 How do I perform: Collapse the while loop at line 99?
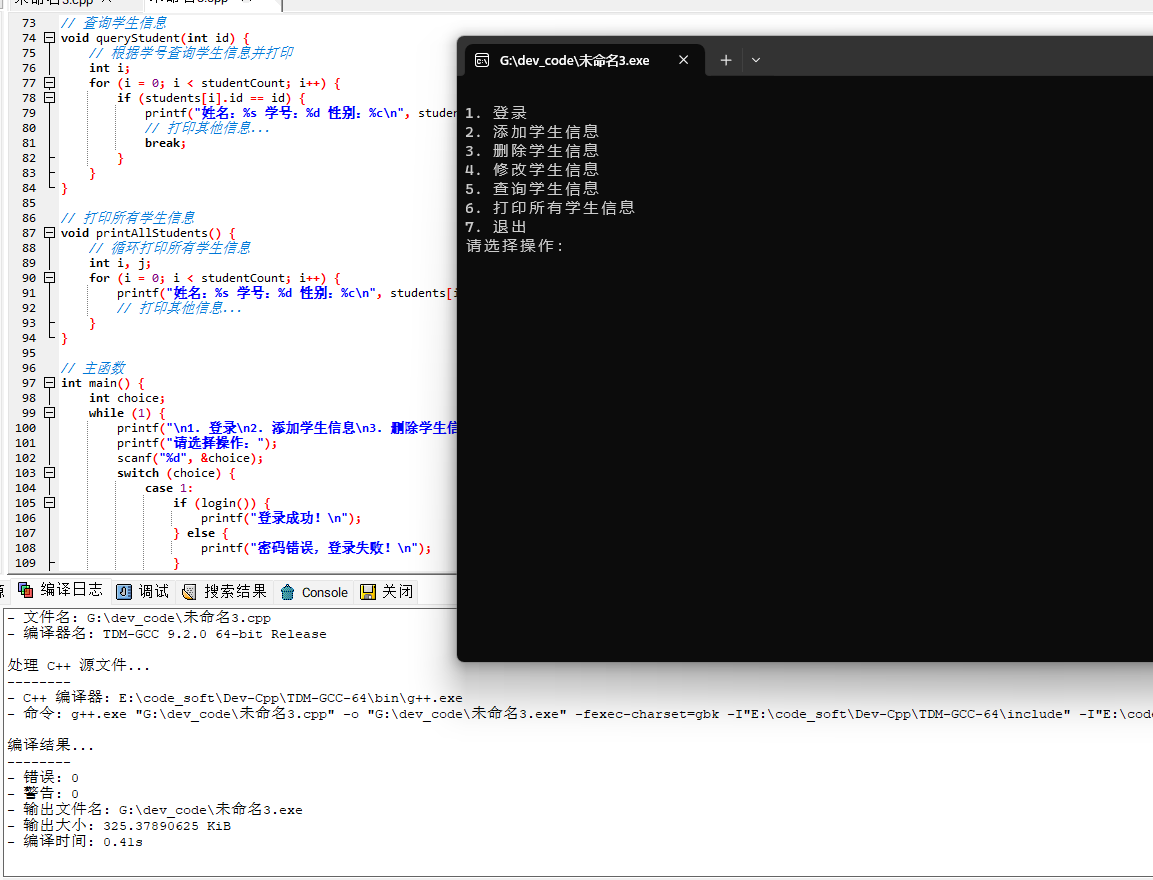(x=49, y=413)
